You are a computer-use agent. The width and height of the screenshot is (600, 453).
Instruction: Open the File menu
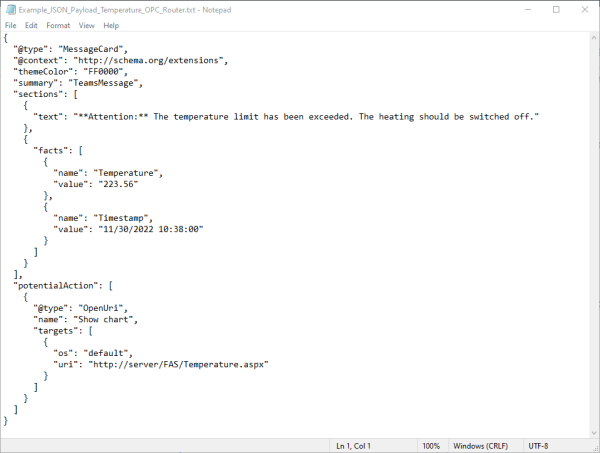[x=10, y=25]
